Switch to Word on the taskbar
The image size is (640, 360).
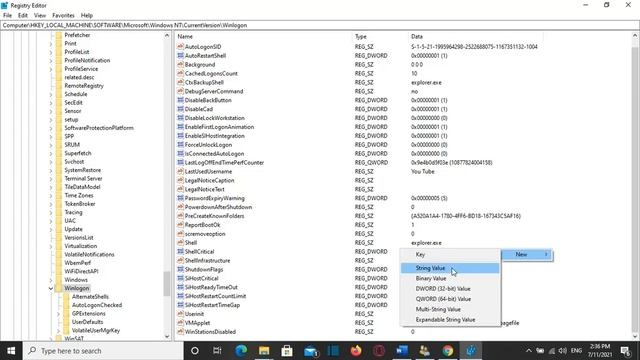click(x=402, y=351)
